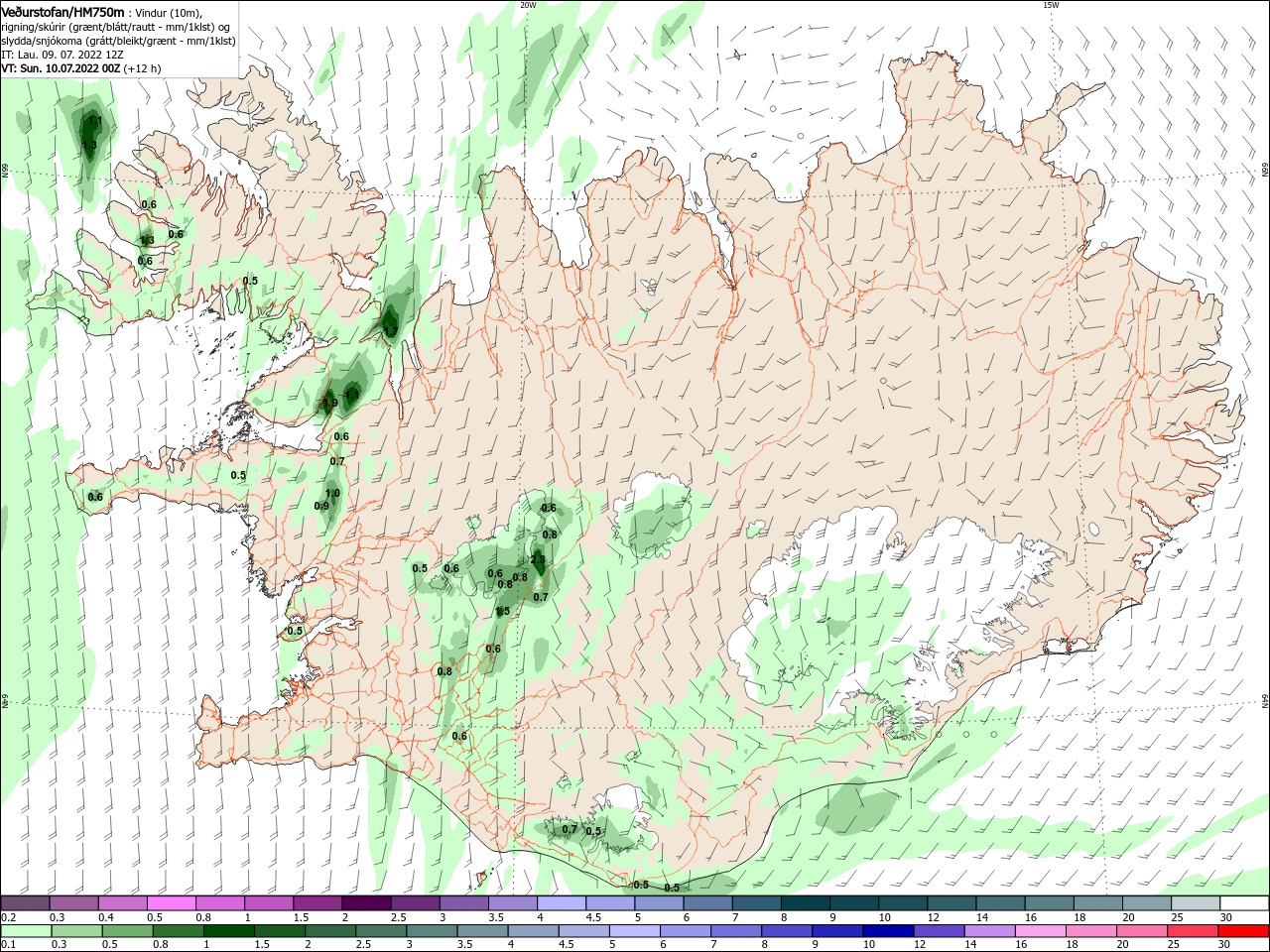Click the 20W longitude label
This screenshot has height=952, width=1270.
point(528,5)
